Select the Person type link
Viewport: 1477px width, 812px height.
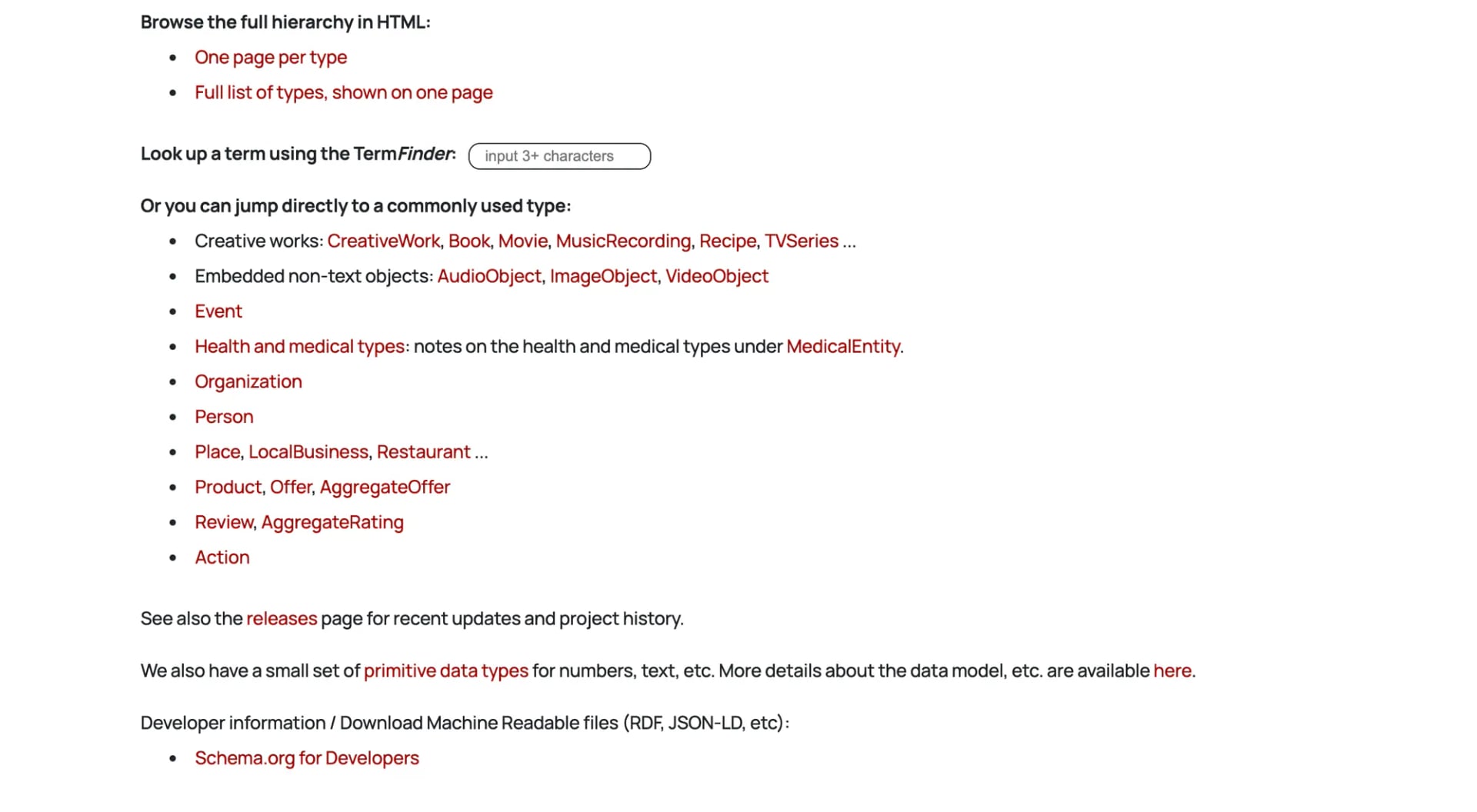click(224, 416)
